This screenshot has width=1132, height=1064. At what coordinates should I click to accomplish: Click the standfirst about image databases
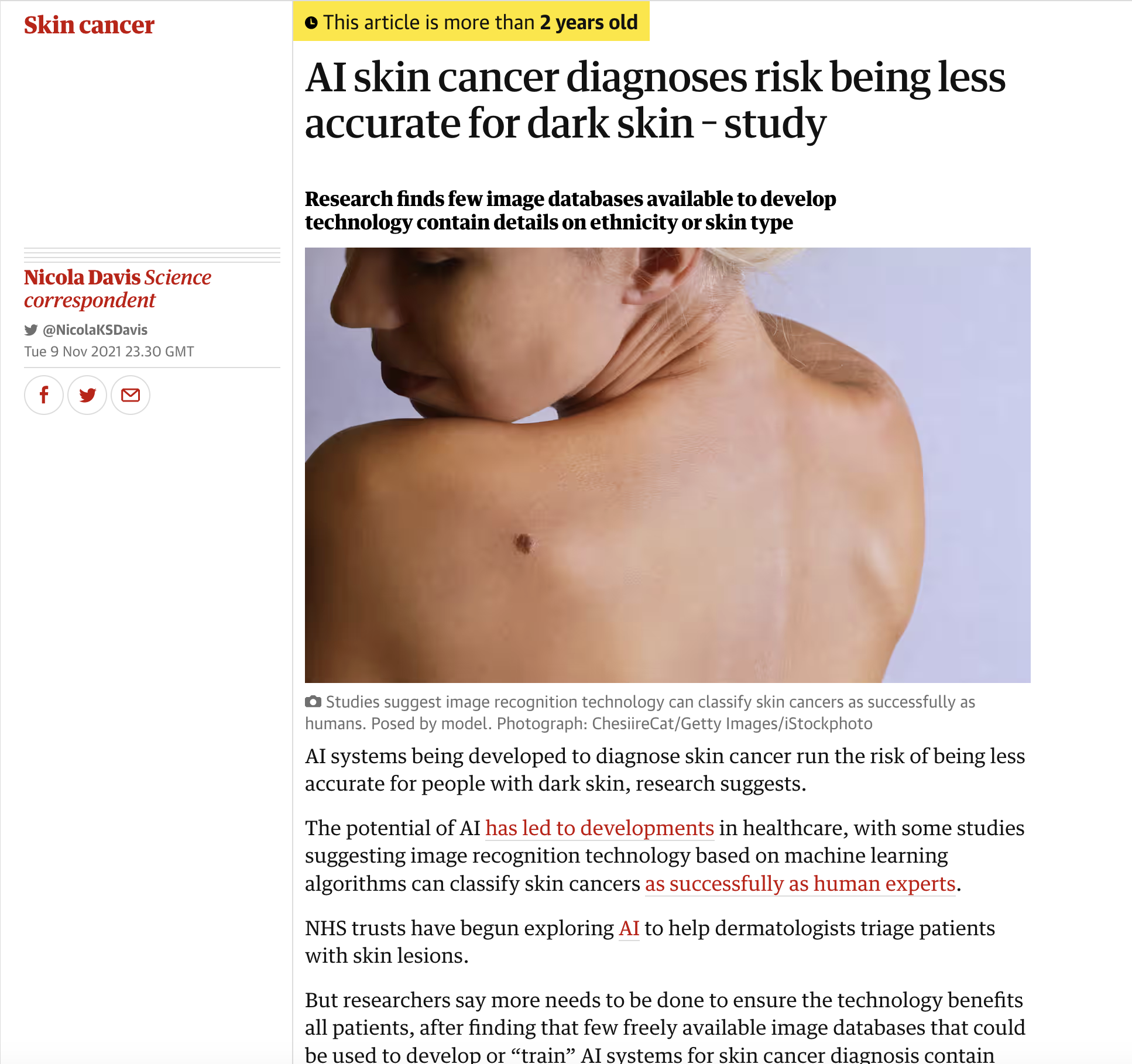click(570, 211)
